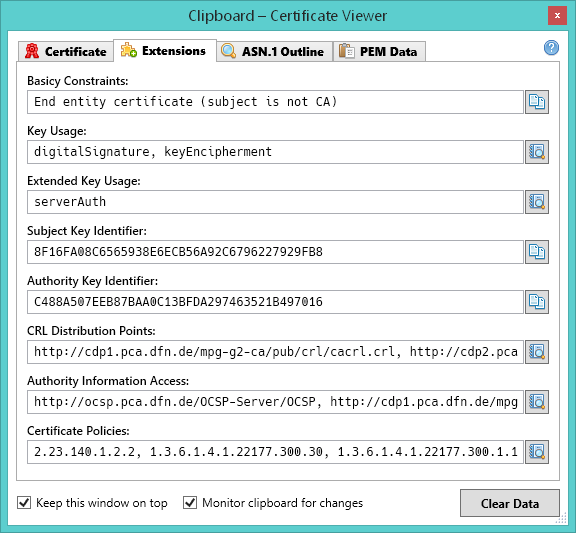This screenshot has height=533, width=576.
Task: View CRL Distribution Points details
Action: tap(537, 352)
